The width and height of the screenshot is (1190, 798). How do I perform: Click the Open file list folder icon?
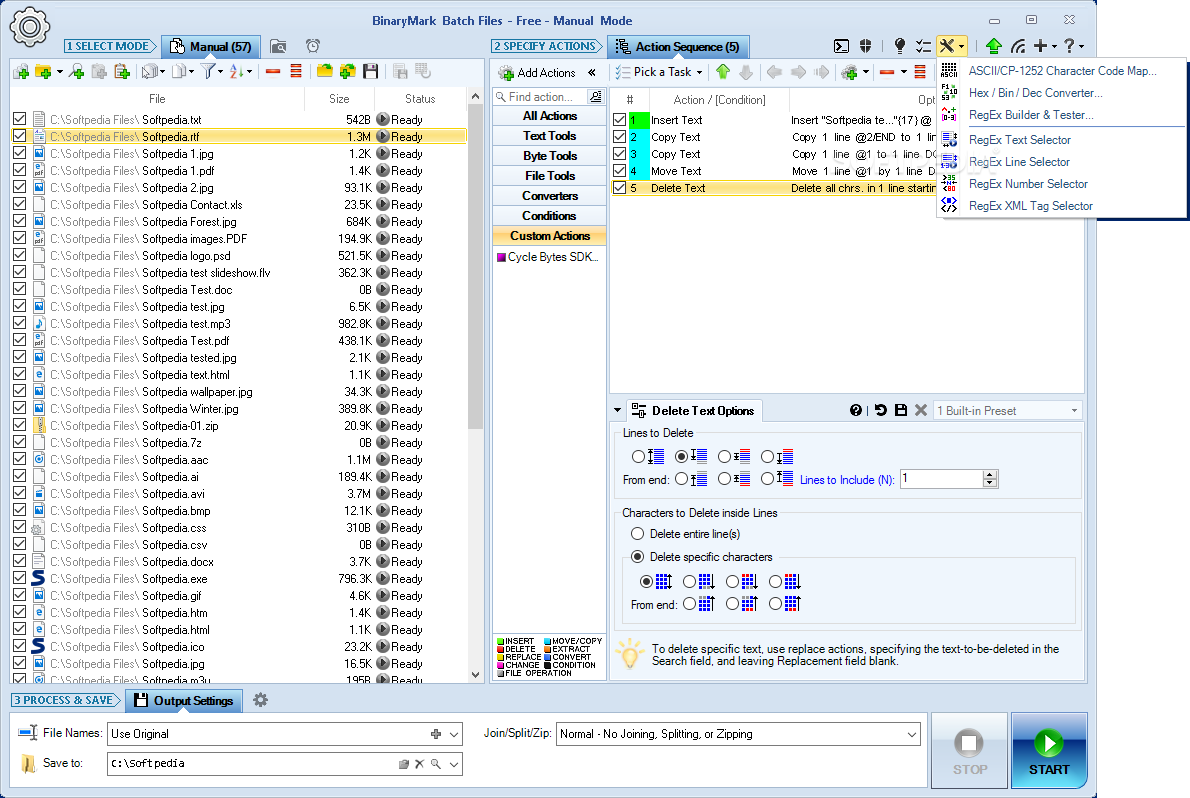[325, 72]
